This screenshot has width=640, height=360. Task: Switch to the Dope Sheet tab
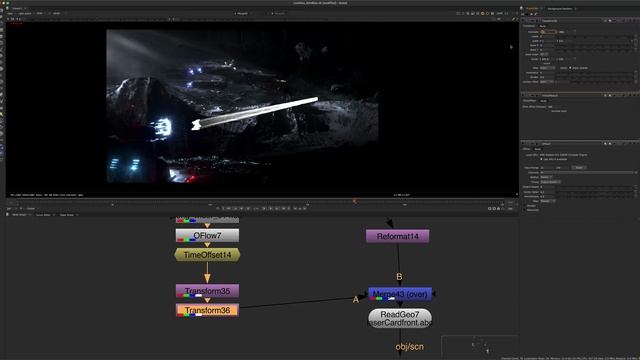(x=67, y=215)
